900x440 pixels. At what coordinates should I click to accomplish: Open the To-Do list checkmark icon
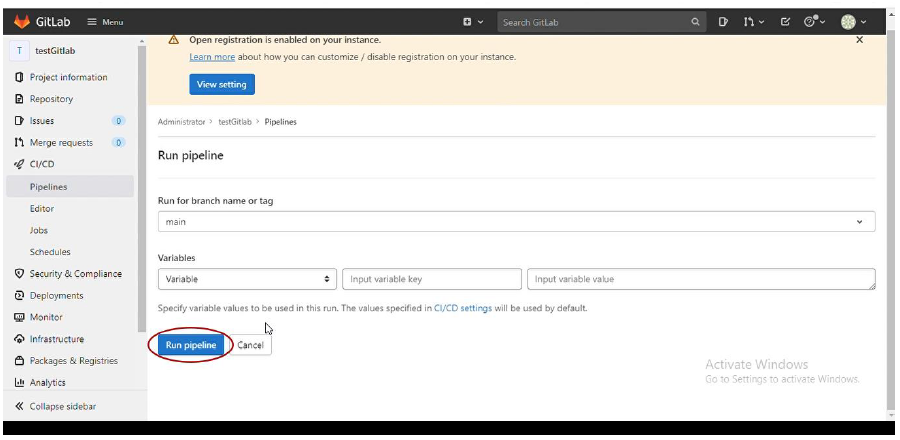(x=785, y=22)
